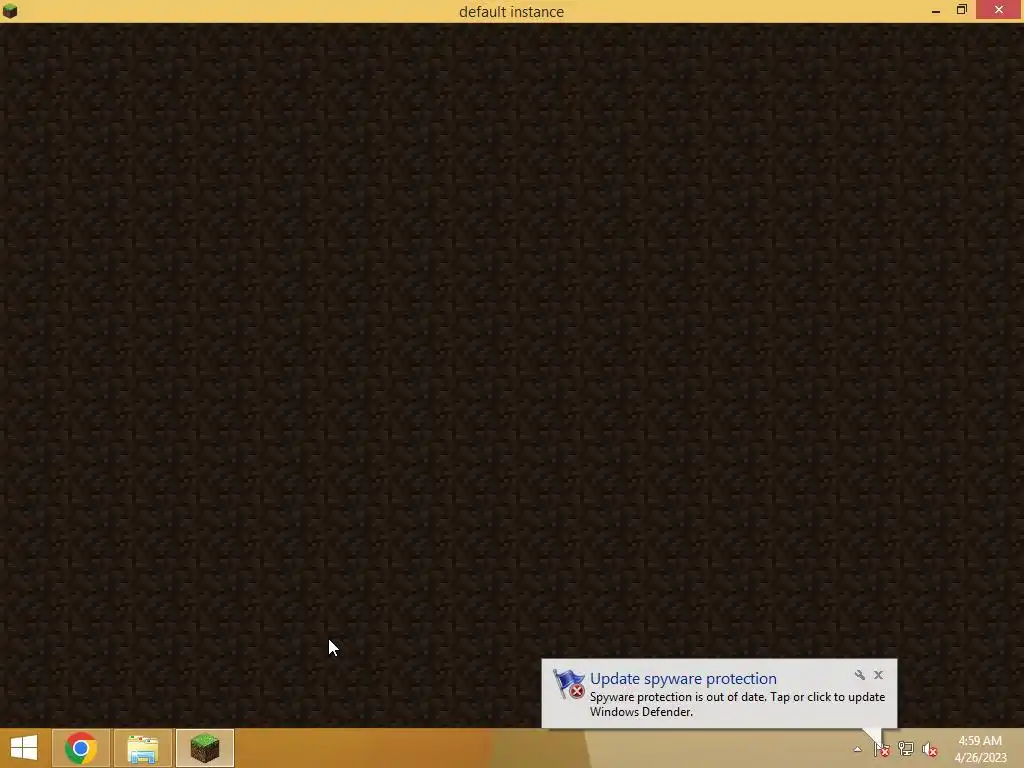Show hidden tray icons arrow
The image size is (1024, 768).
(x=857, y=749)
